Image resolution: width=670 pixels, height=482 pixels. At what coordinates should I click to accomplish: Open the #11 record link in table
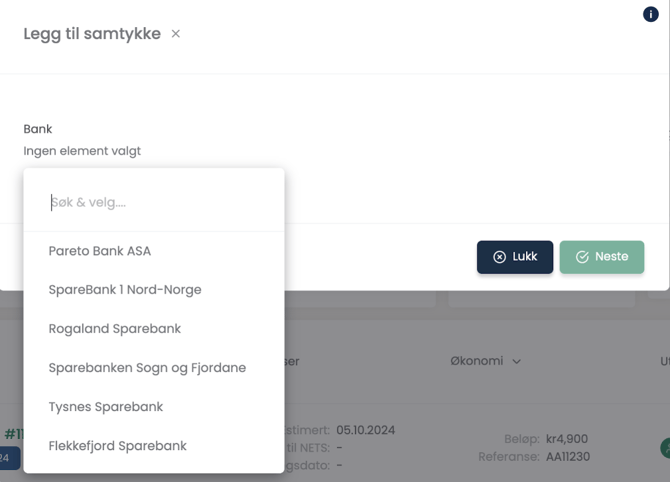pos(13,434)
